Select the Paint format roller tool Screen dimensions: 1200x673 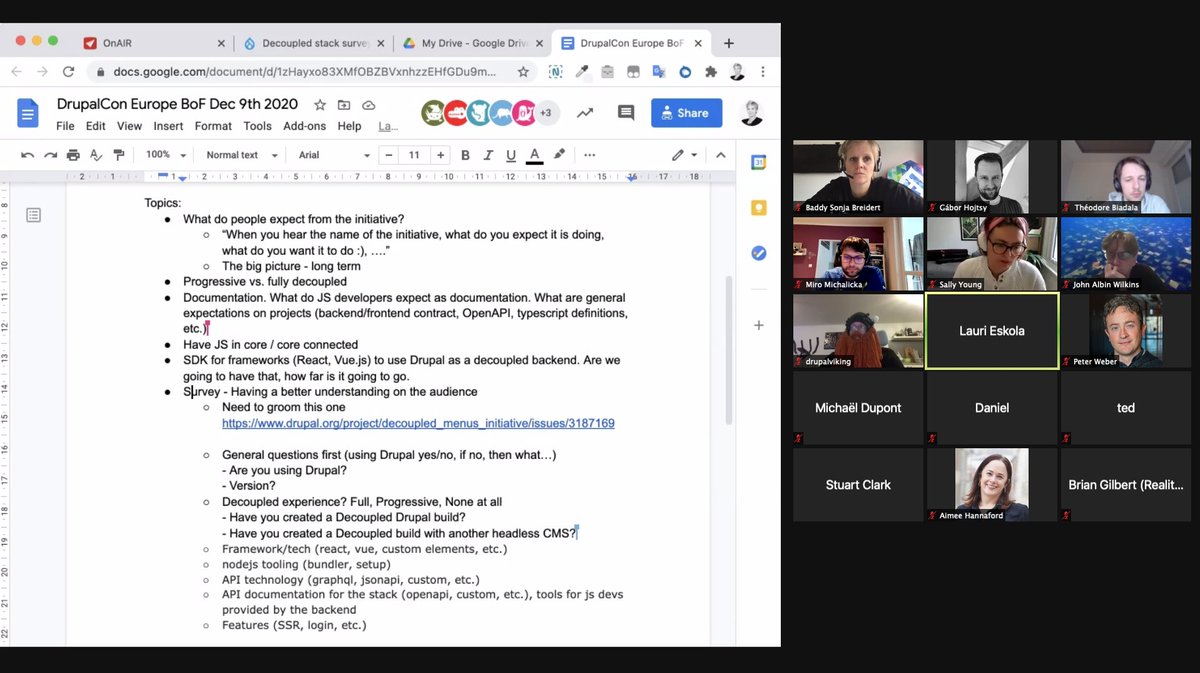(x=119, y=155)
